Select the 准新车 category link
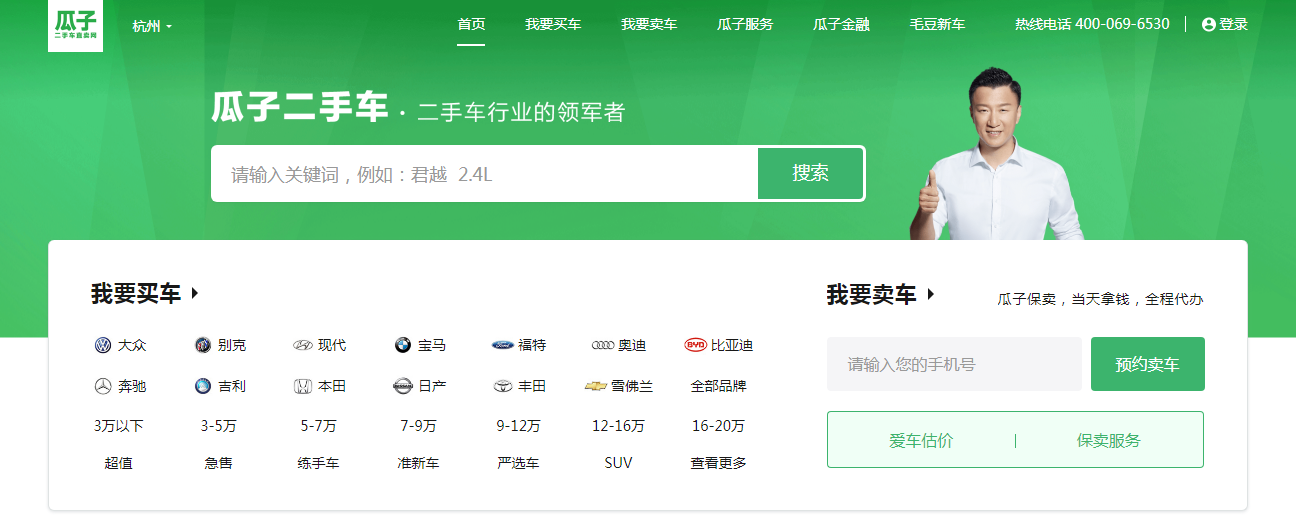Screen dimensions: 1296x525 pyautogui.click(x=418, y=463)
